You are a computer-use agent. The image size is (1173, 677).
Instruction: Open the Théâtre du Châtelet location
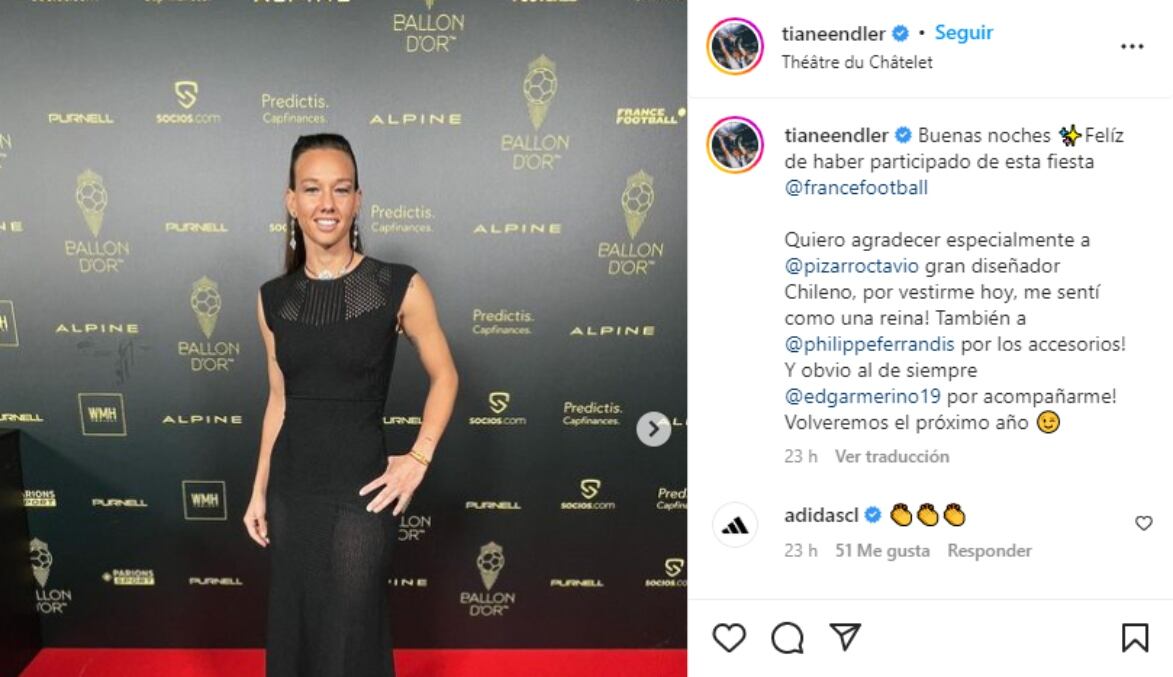pos(857,62)
